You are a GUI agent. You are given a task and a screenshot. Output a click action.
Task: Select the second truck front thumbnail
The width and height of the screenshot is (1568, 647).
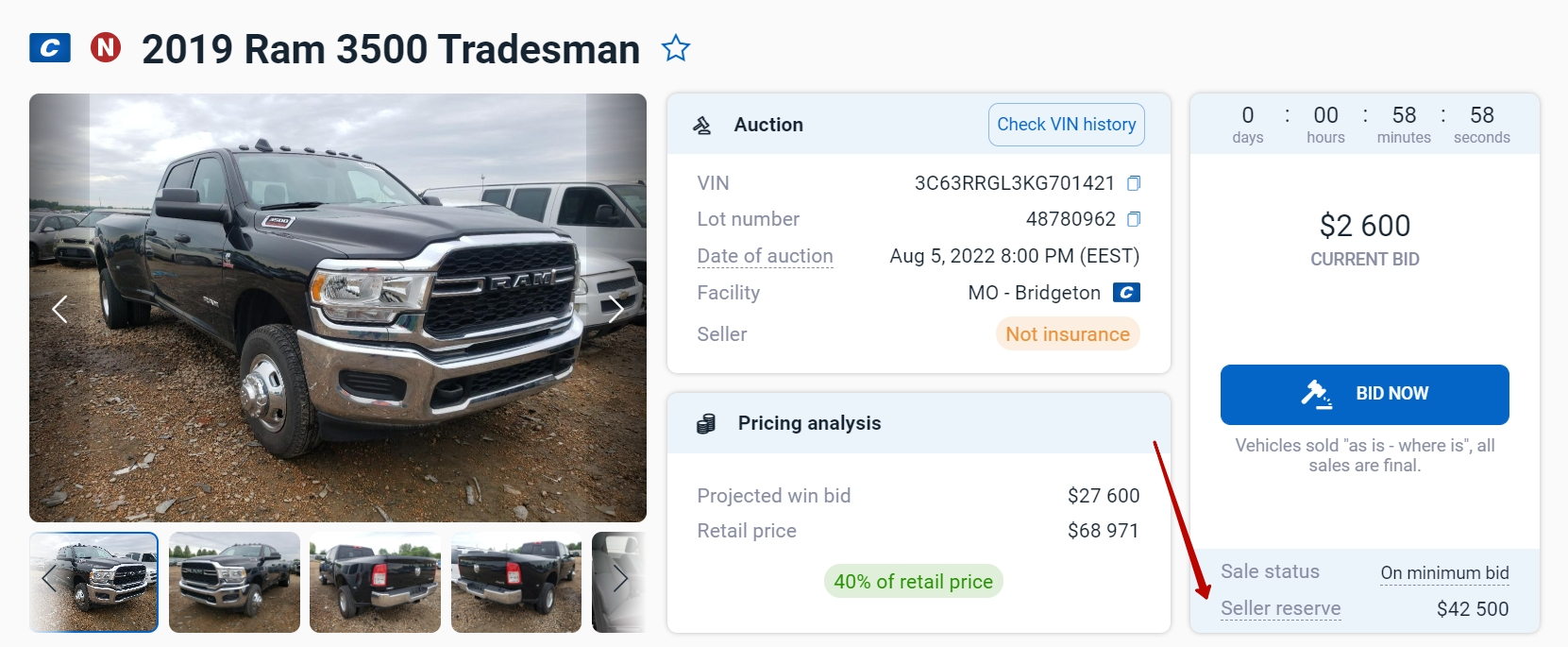click(x=234, y=582)
